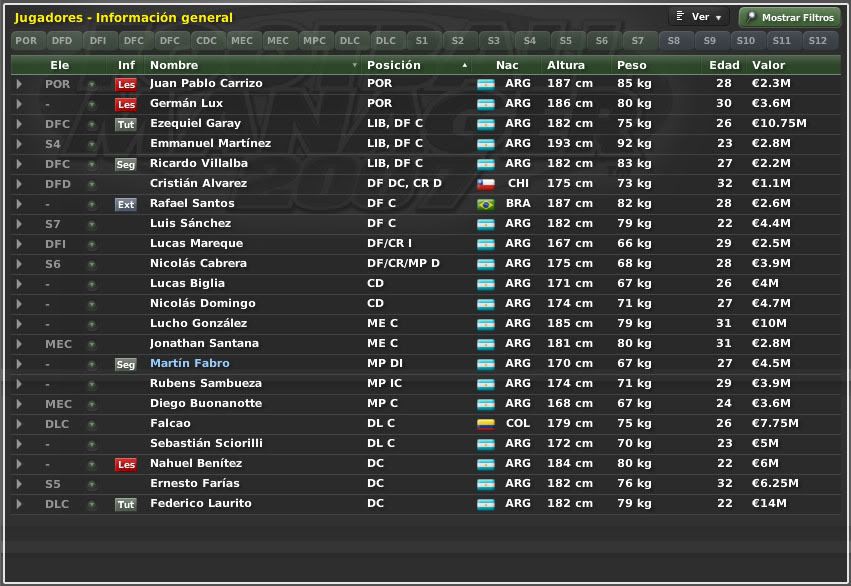Screen dimensions: 851x586
Task: Click the 'Les' injury icon for Juan Pablo Carrizo
Action: click(125, 84)
